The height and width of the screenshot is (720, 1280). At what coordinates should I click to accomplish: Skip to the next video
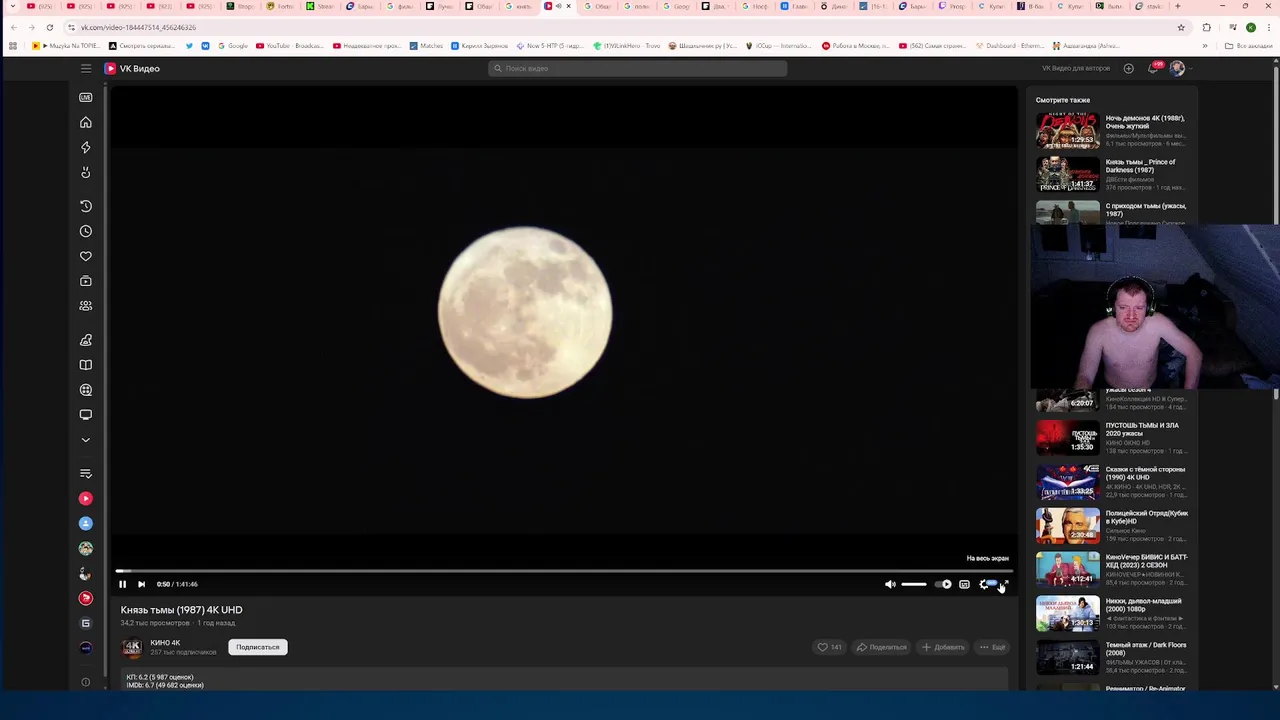(141, 584)
